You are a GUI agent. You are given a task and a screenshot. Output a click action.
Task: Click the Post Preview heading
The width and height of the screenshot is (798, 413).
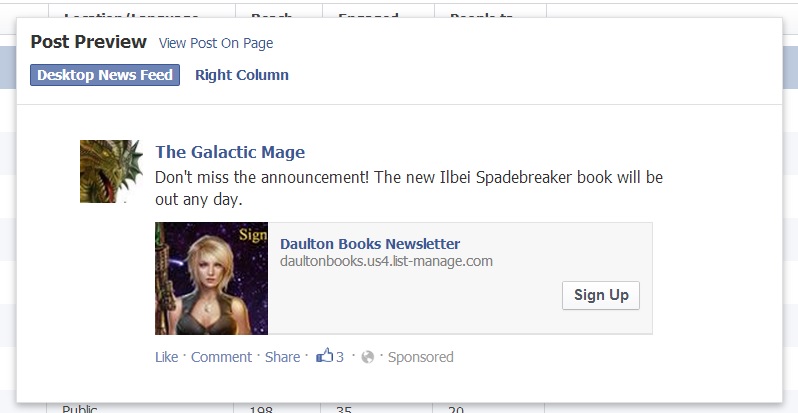point(89,42)
